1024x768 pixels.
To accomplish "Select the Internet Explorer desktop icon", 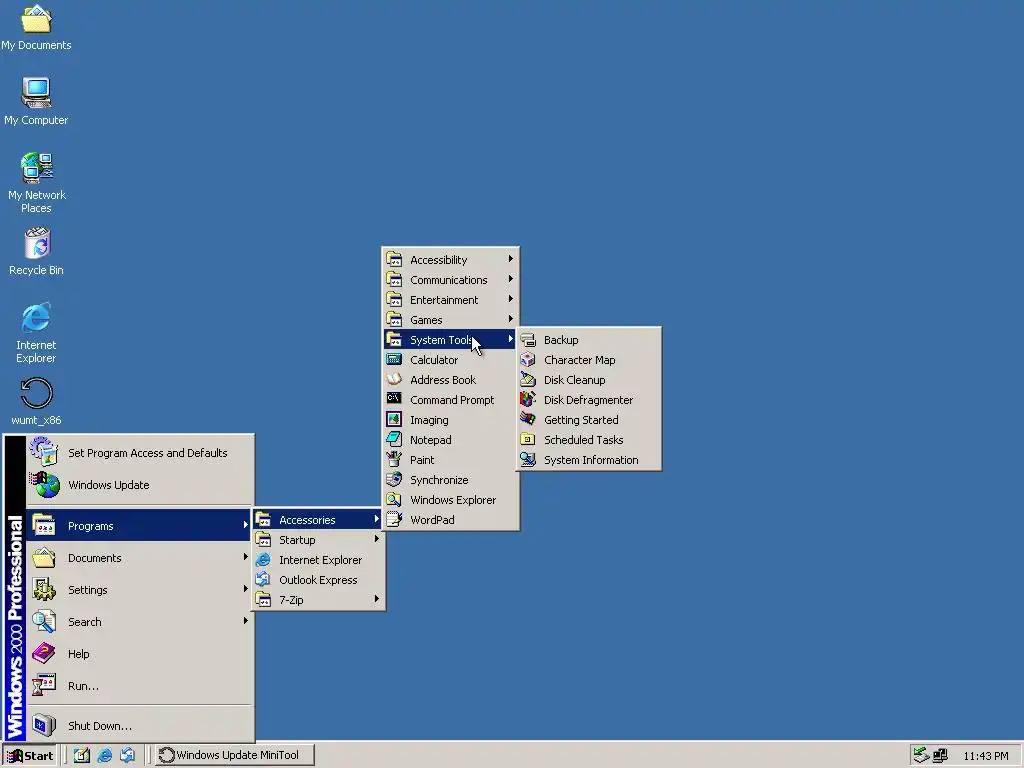I will (36, 332).
